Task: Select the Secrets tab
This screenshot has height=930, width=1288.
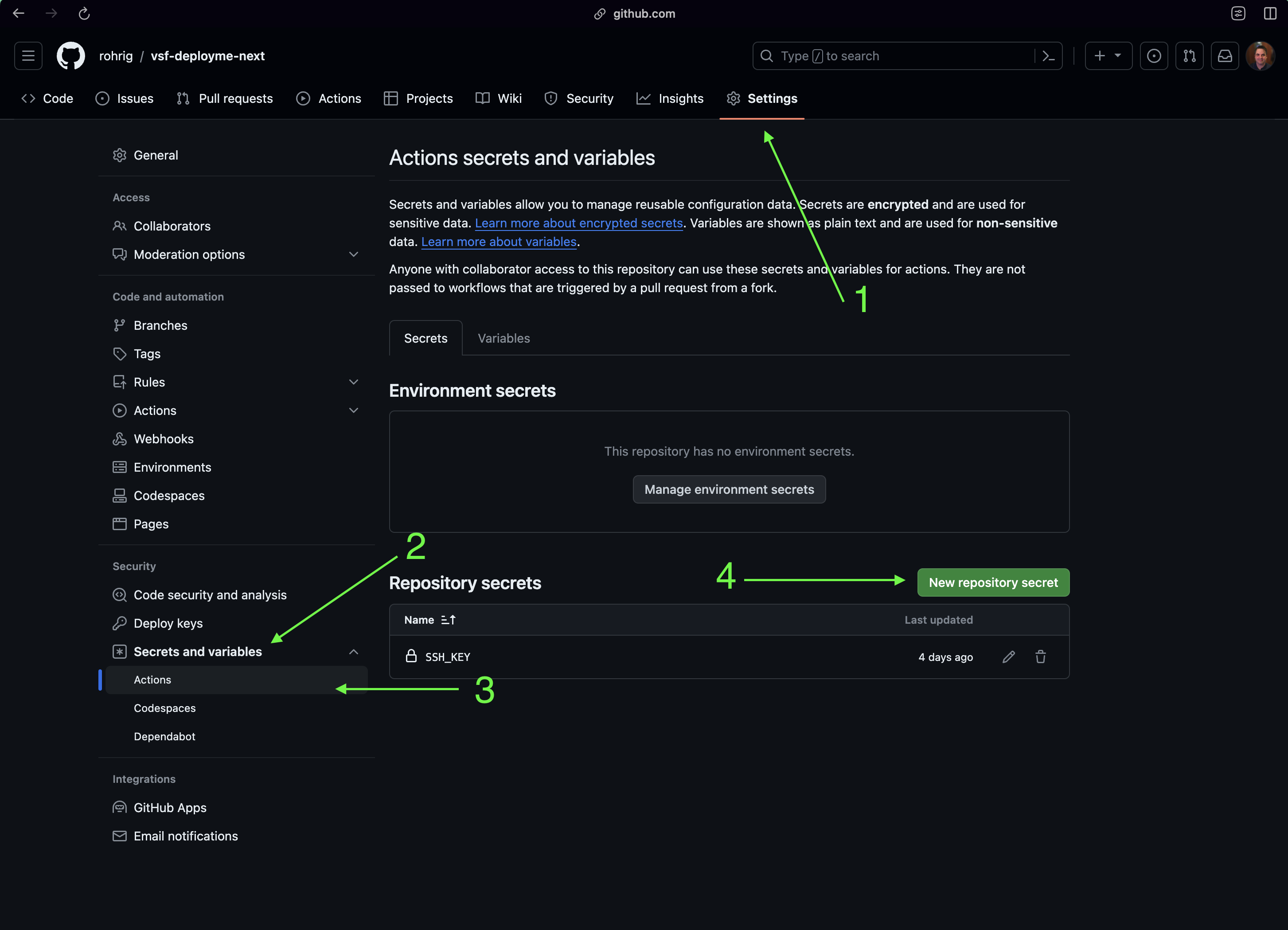Action: tap(425, 338)
